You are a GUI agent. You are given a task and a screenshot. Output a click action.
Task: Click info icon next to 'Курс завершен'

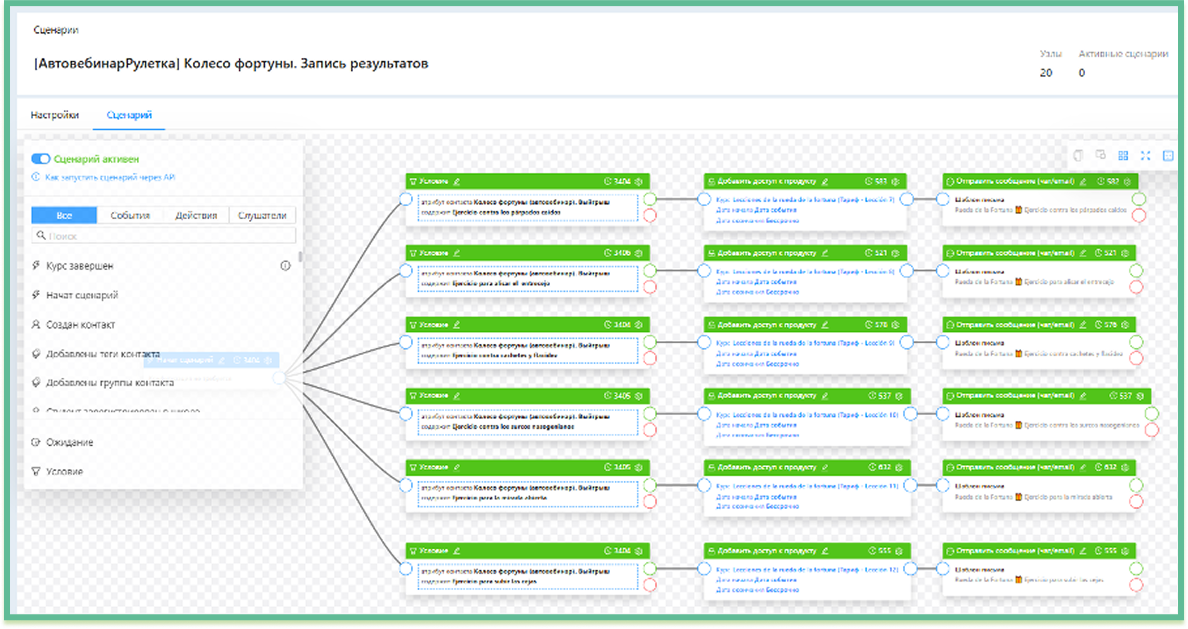[285, 266]
